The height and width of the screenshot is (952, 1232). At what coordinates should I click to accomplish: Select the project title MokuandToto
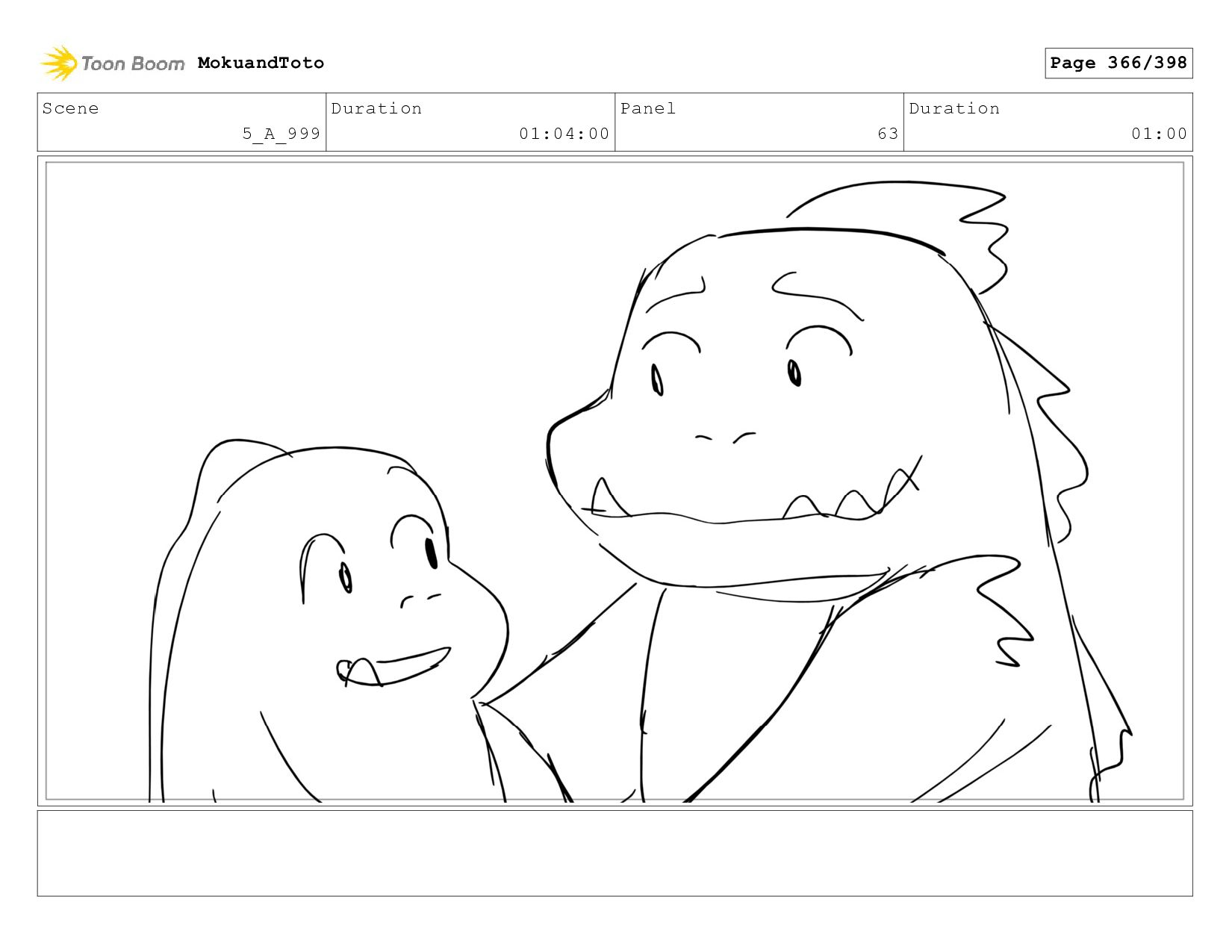coord(261,63)
